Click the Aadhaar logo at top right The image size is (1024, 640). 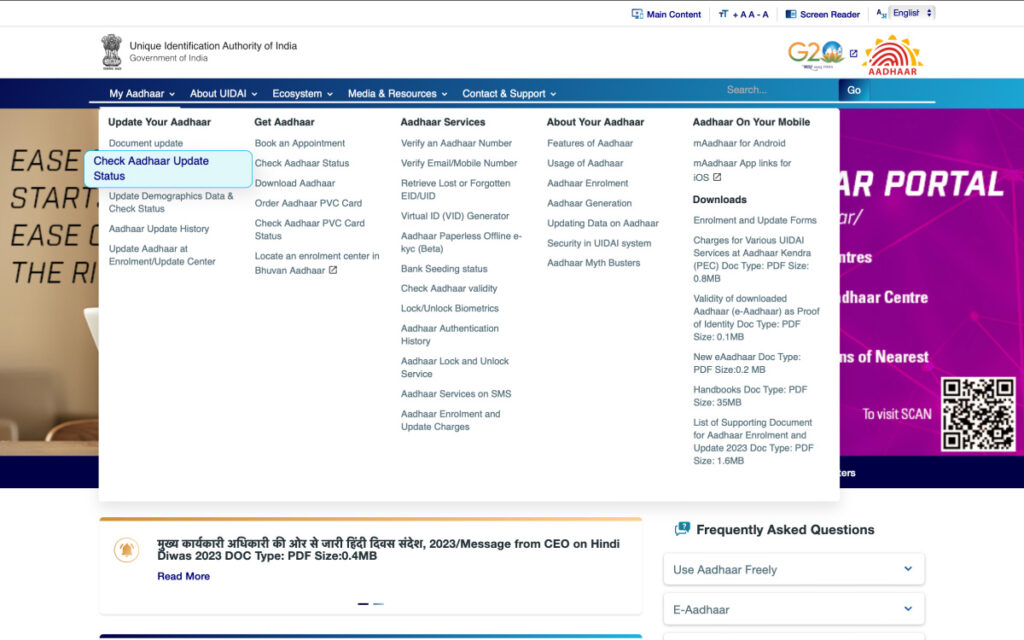[892, 54]
